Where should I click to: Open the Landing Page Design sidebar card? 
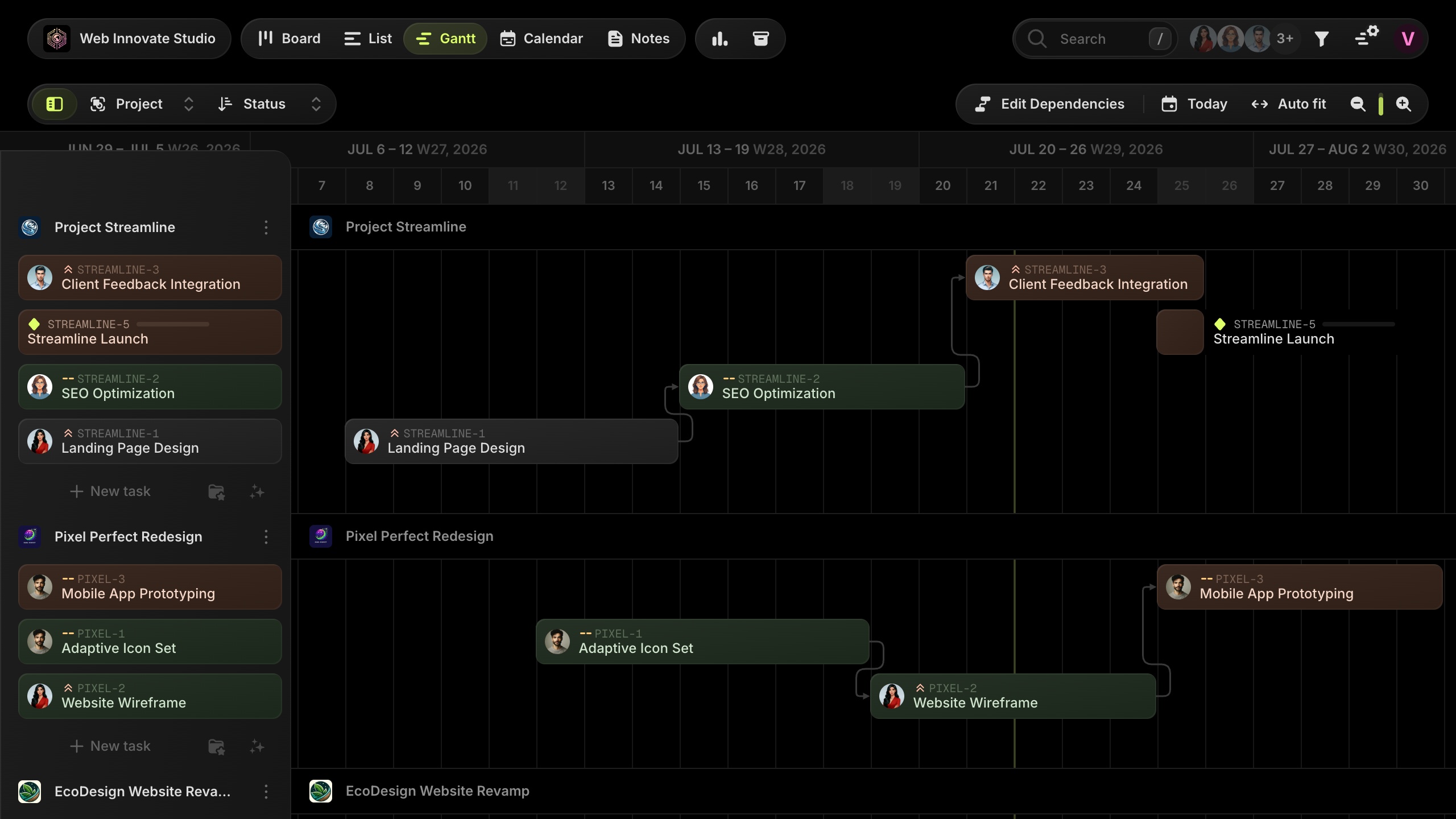coord(150,441)
